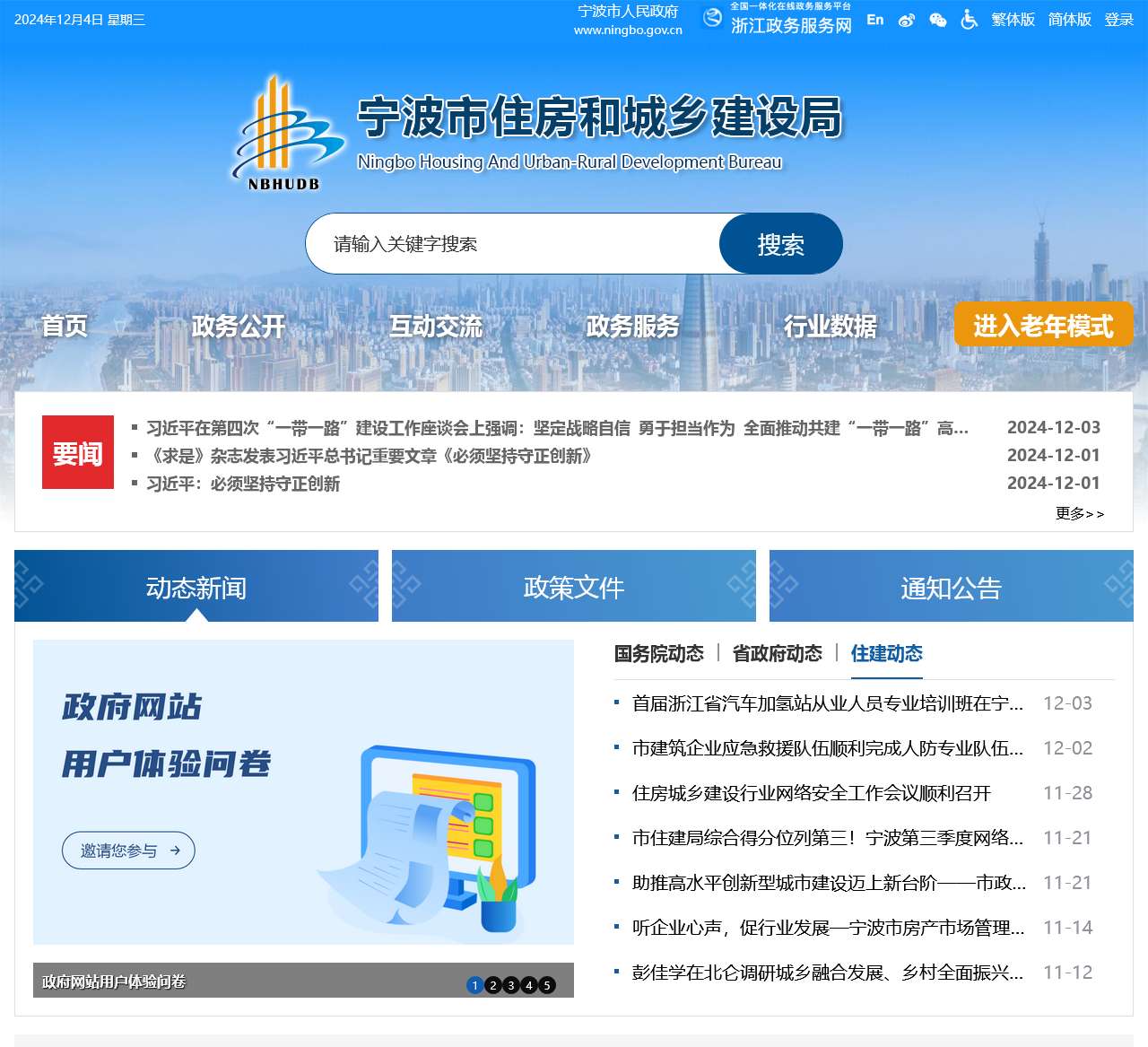The width and height of the screenshot is (1148, 1047).
Task: Go to carousel slide 1
Action: (x=475, y=985)
